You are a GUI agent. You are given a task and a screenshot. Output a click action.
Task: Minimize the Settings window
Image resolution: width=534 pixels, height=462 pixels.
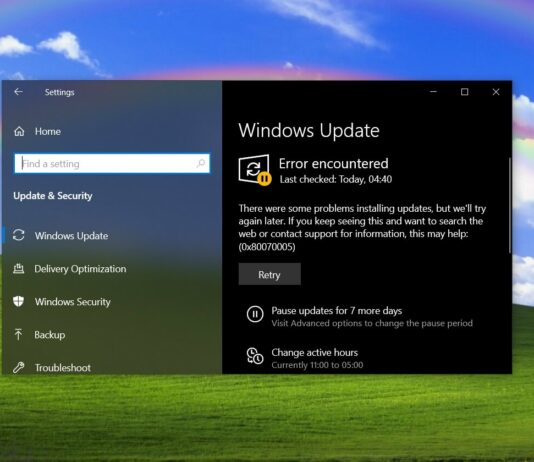tap(434, 92)
